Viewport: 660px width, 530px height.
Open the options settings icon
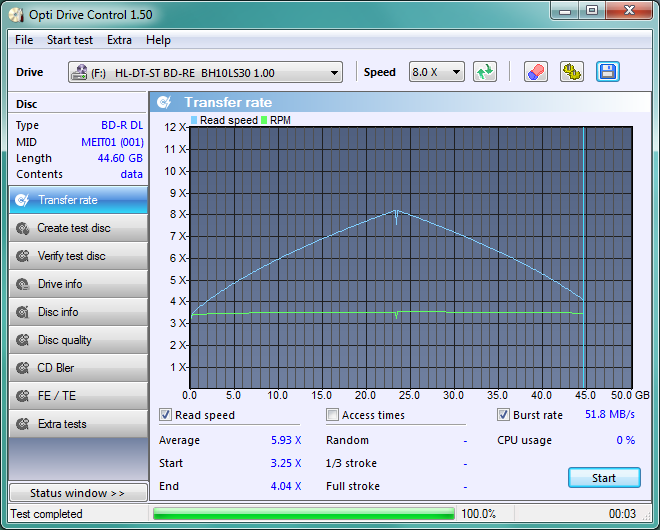572,72
